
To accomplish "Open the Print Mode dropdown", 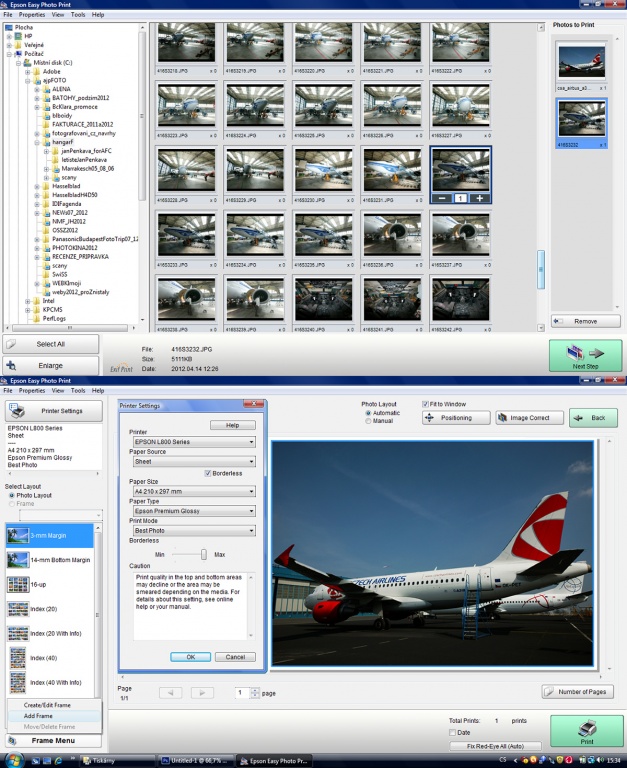I will tap(194, 530).
